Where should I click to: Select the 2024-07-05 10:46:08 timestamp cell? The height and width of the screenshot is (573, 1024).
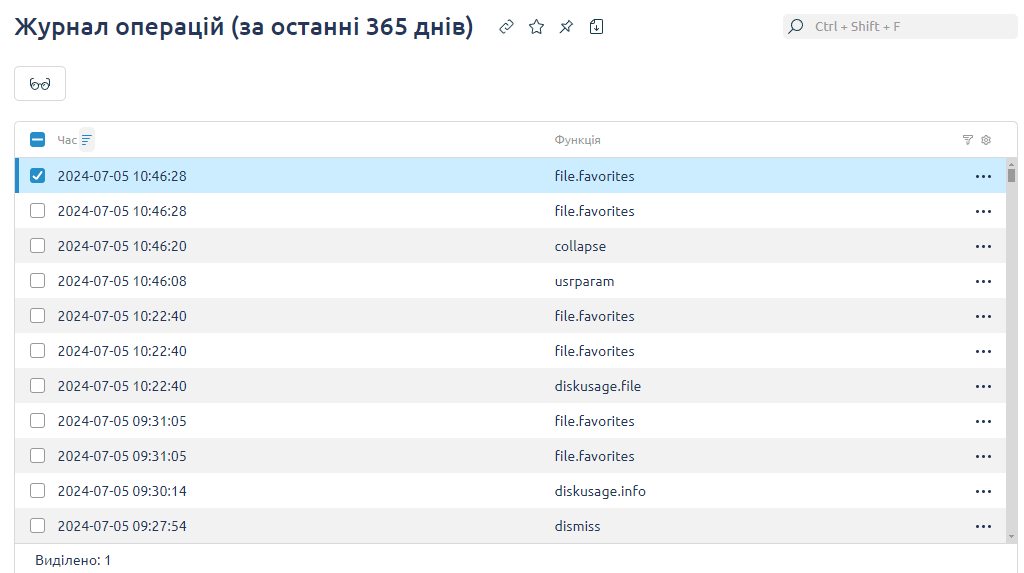coord(122,282)
